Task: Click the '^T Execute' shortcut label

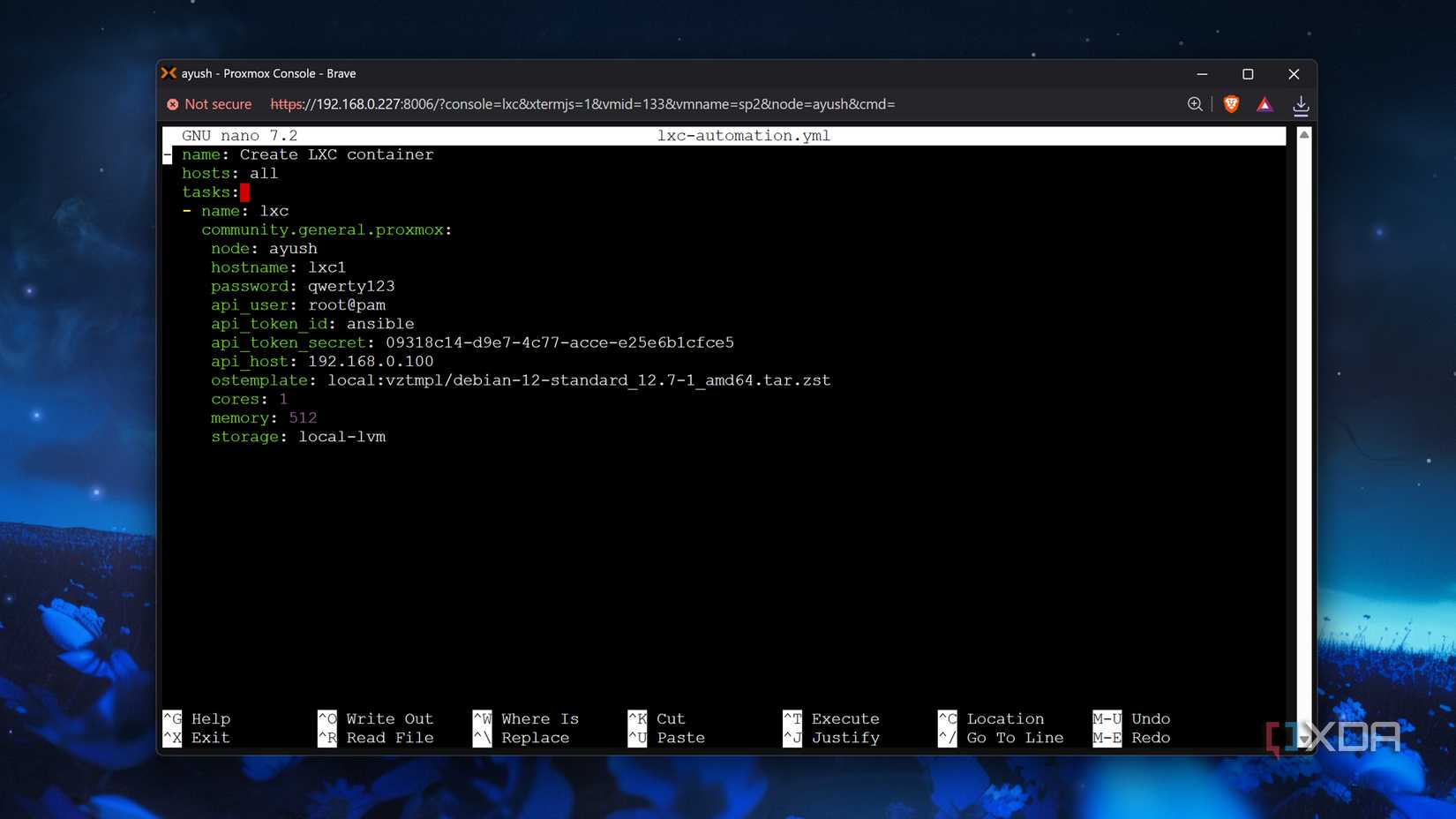Action: click(x=831, y=719)
